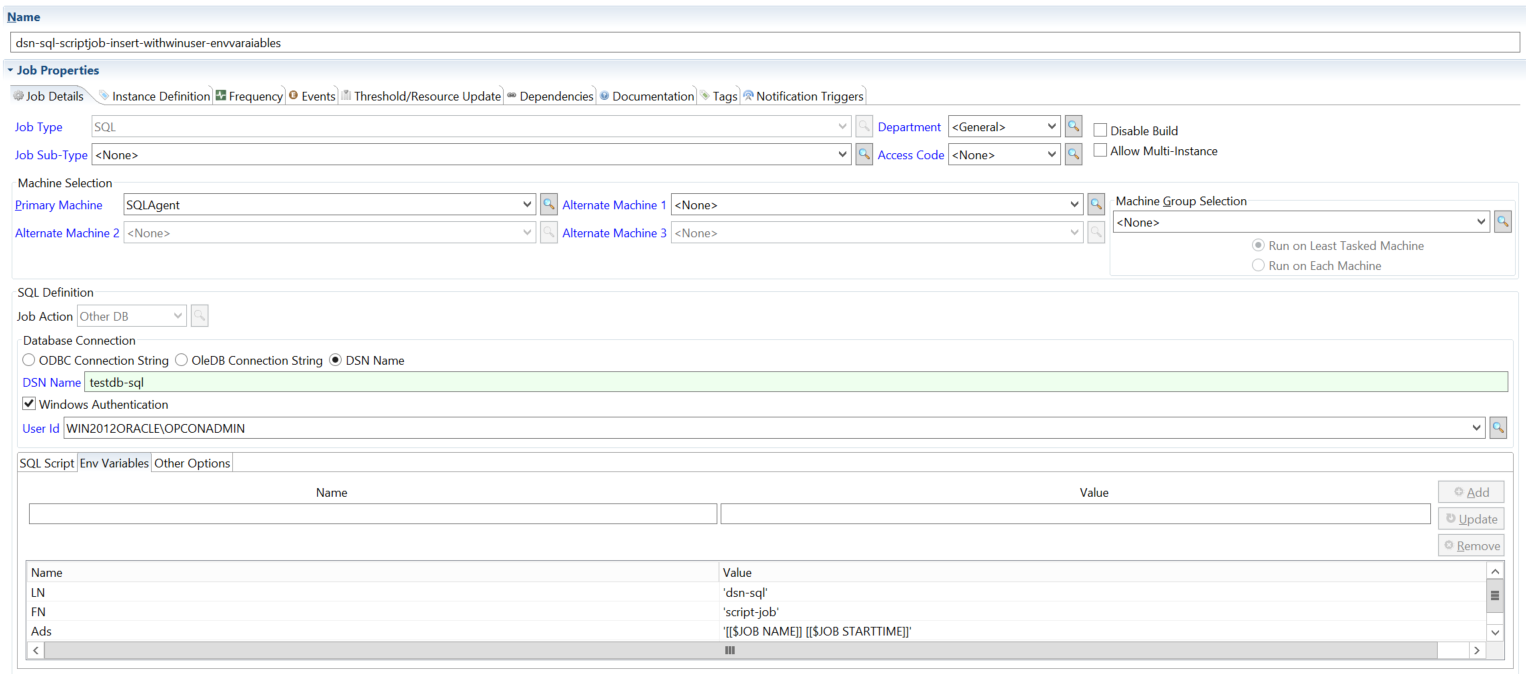Click the Name column header in table
This screenshot has height=674, width=1526.
tap(373, 573)
